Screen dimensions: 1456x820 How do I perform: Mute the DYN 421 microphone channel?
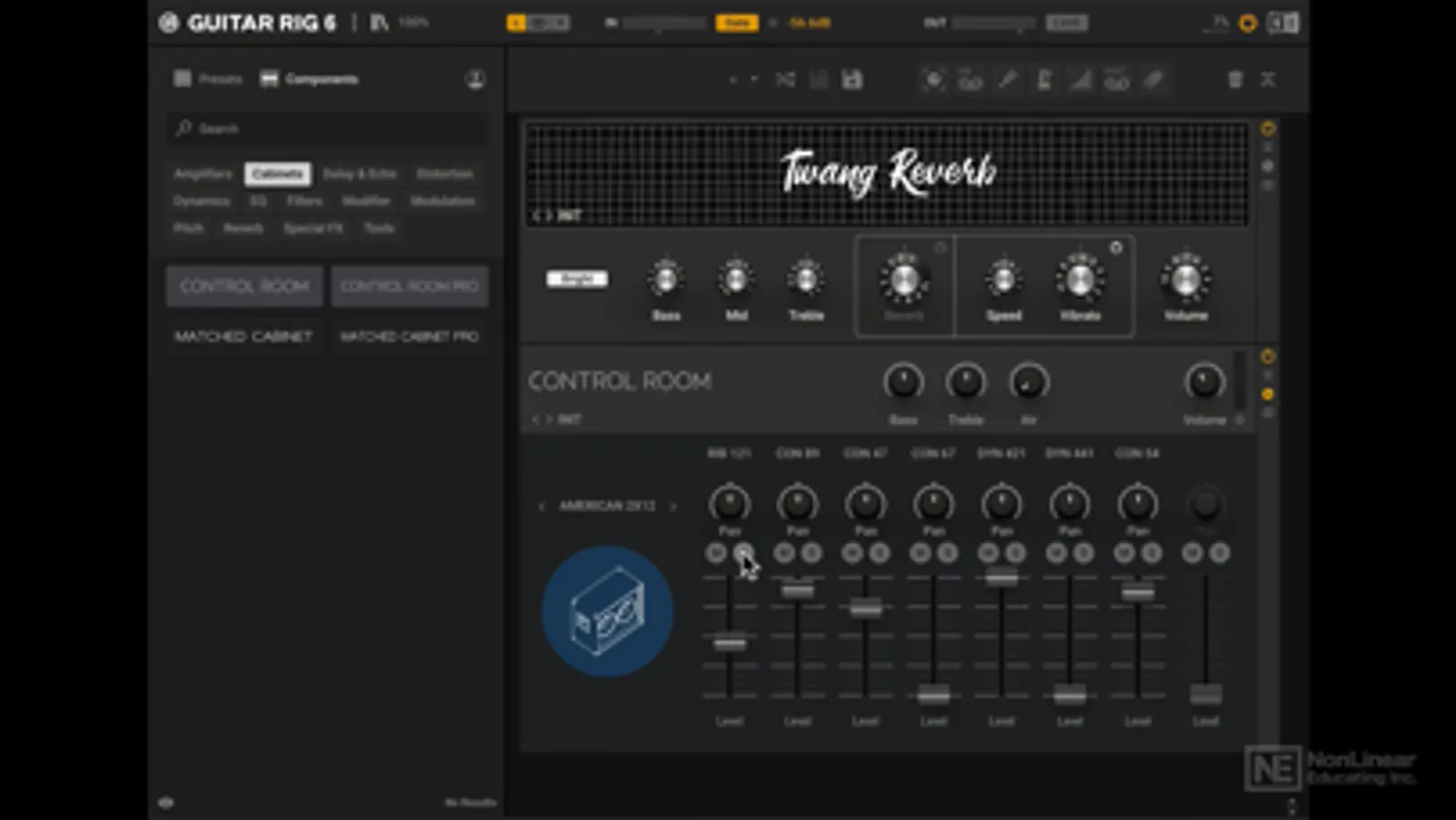point(988,553)
